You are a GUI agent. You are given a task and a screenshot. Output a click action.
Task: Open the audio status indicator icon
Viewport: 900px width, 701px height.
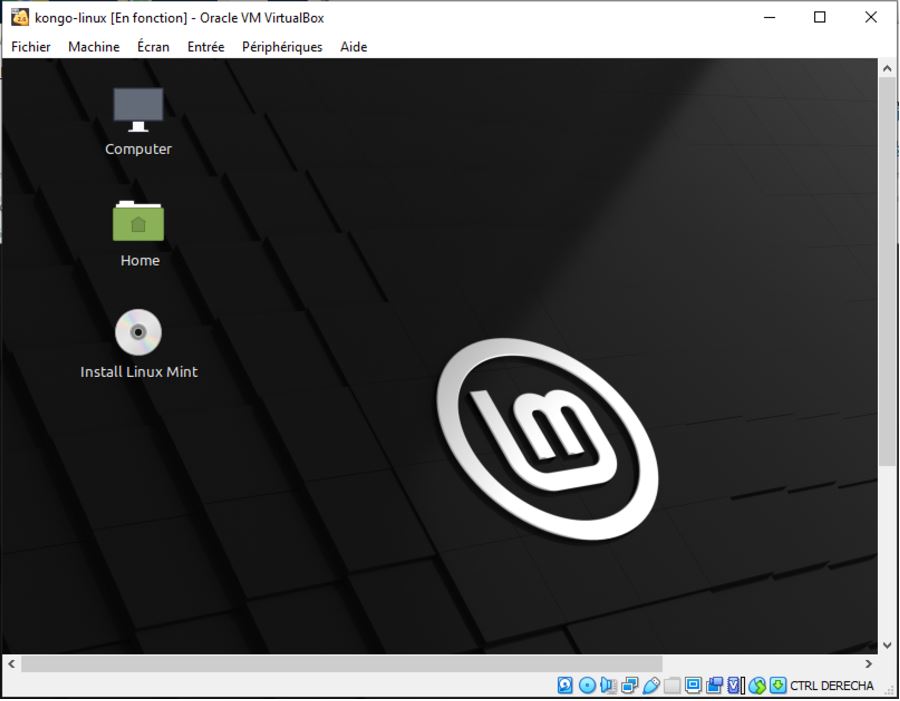click(x=608, y=686)
